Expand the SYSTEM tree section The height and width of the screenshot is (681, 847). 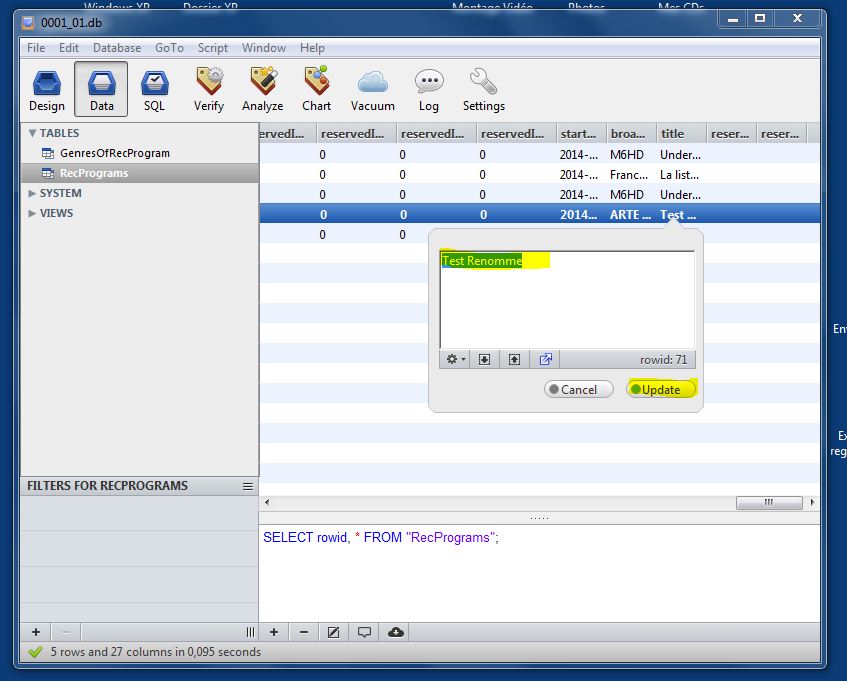click(x=32, y=193)
